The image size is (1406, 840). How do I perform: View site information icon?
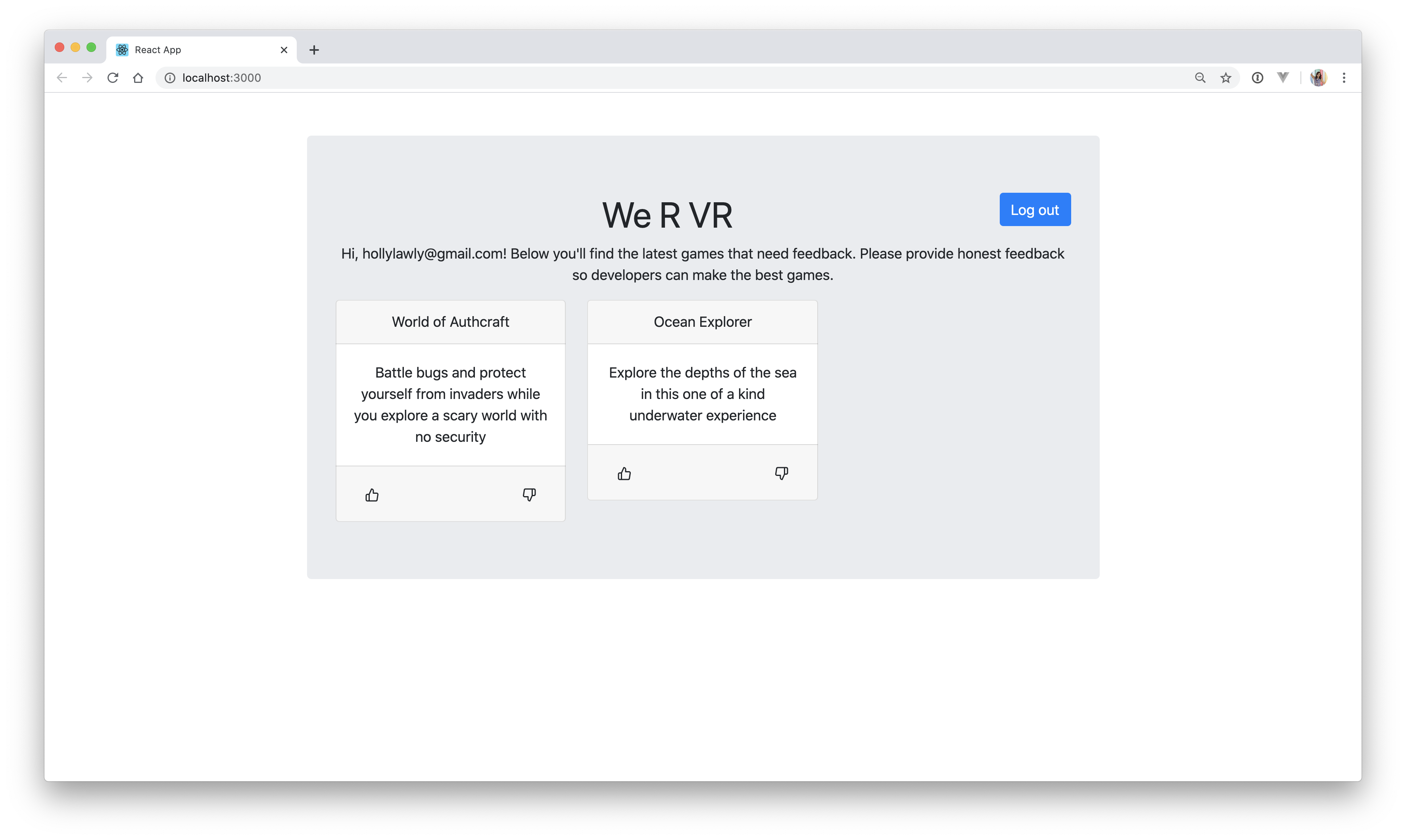pyautogui.click(x=169, y=78)
